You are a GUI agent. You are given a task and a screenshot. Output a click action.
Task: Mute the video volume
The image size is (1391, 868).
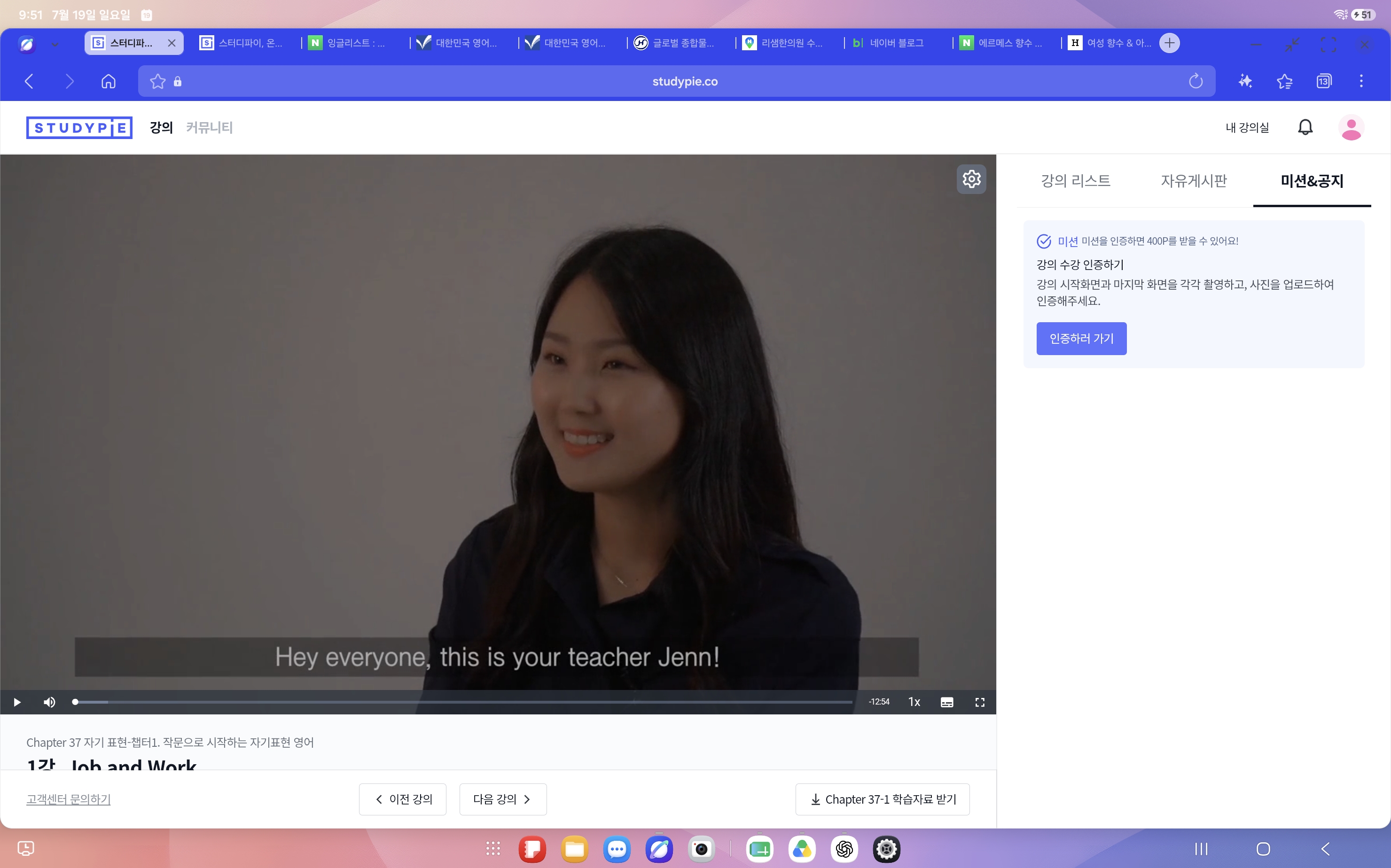(49, 702)
